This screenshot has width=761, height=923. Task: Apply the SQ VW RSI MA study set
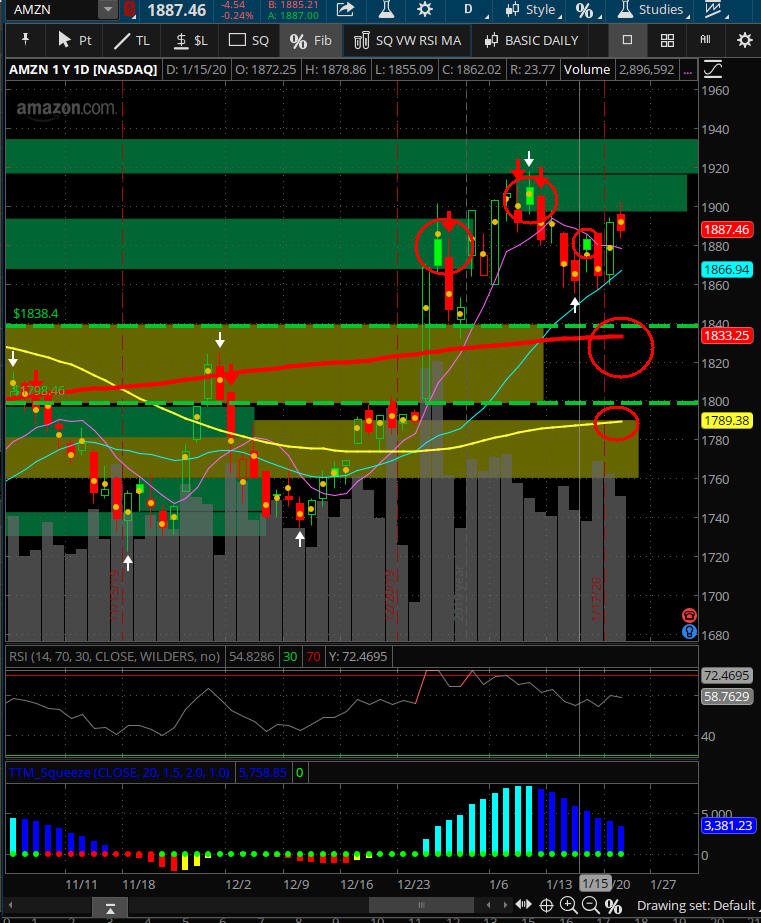point(407,41)
